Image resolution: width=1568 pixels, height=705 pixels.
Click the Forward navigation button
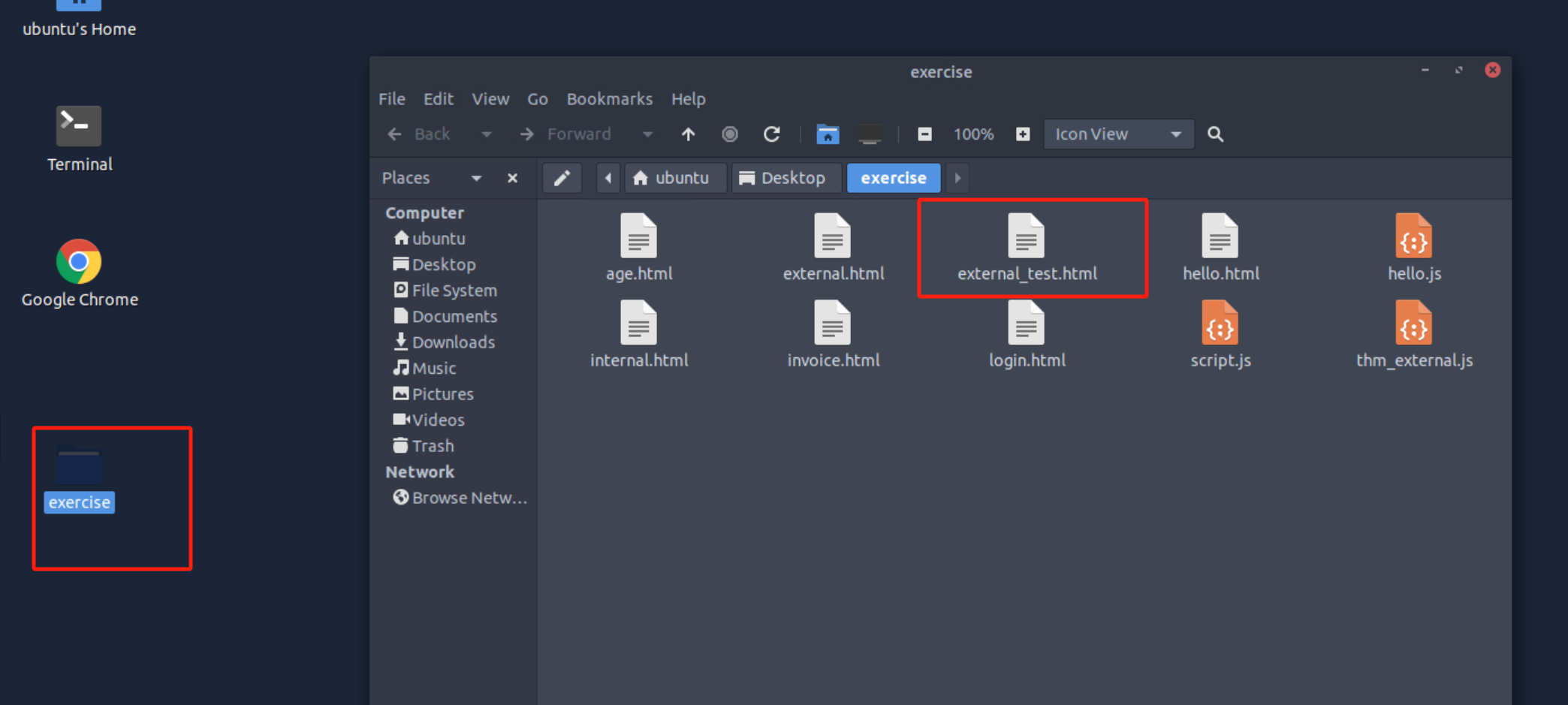565,134
